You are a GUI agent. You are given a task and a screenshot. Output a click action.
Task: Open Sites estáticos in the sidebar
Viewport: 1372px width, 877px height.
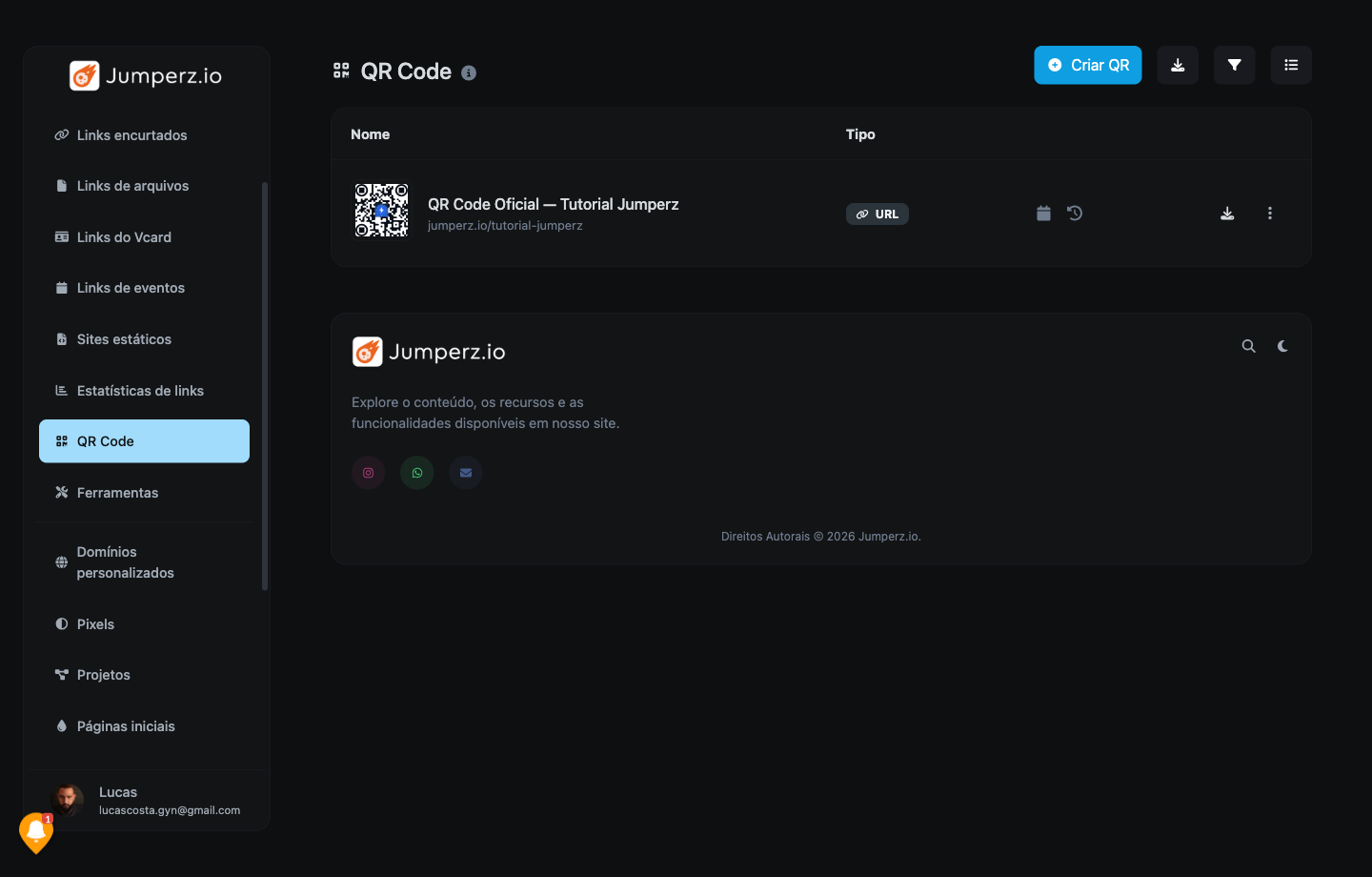pos(145,339)
